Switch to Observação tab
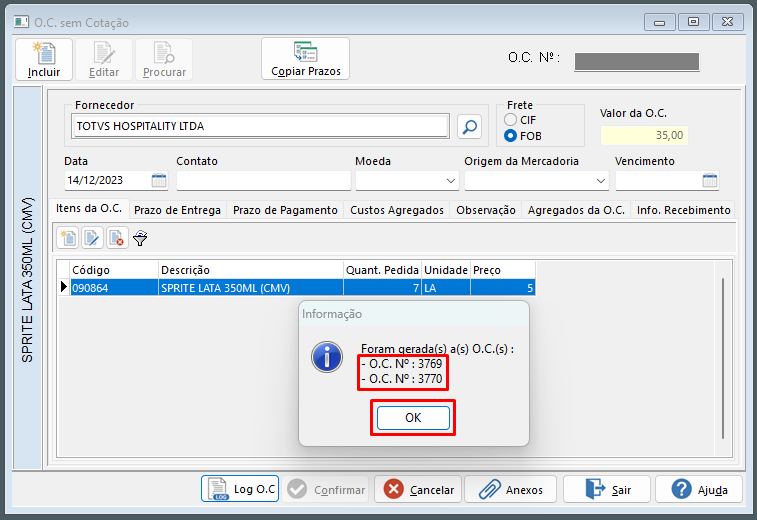757x520 pixels. [486, 210]
